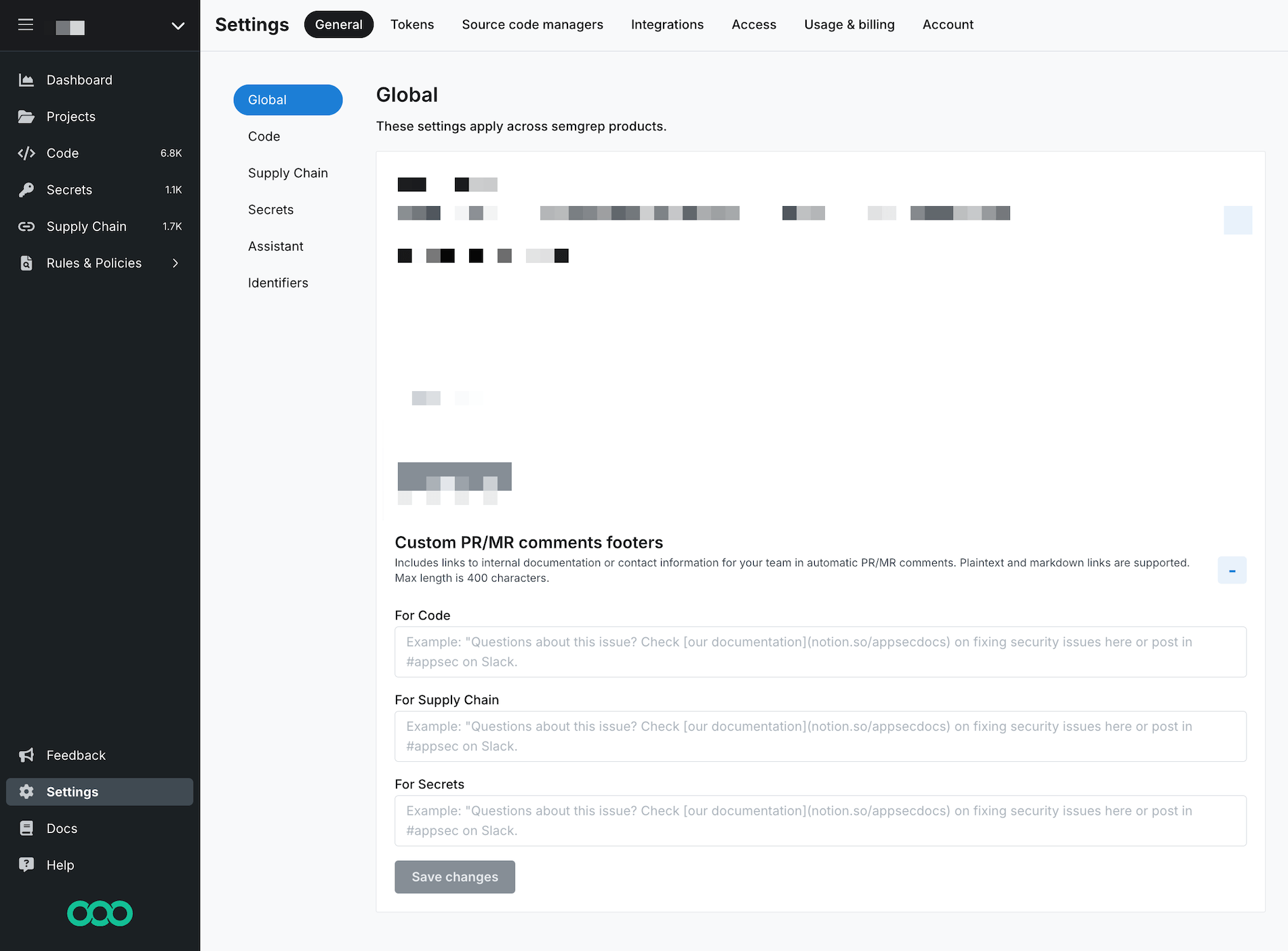The height and width of the screenshot is (951, 1288).
Task: Open the Supply Chain section showing 1.7K
Action: (26, 226)
